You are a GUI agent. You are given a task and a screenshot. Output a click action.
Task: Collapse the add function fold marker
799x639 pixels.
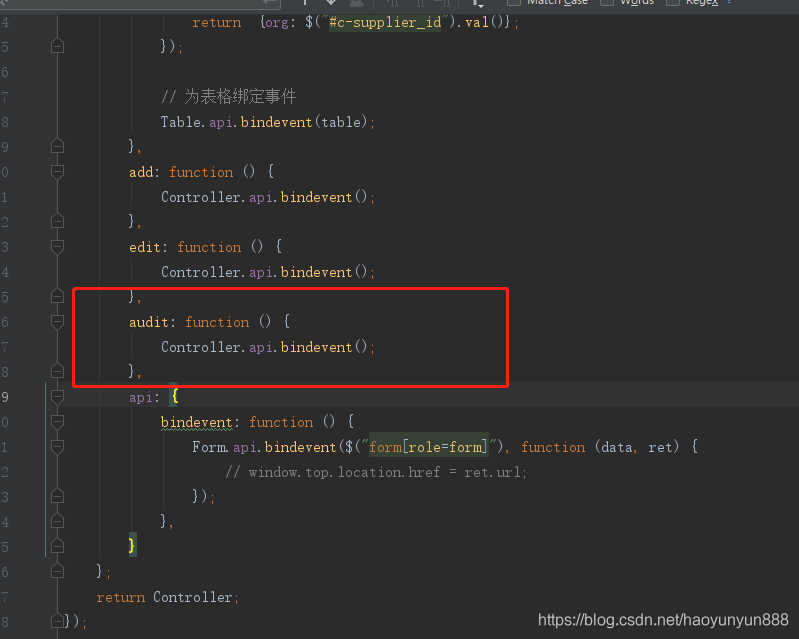point(57,172)
